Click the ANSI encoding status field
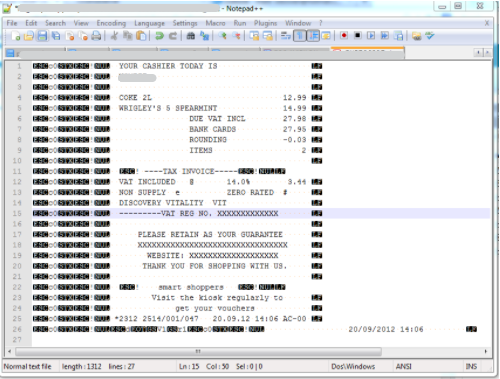The width and height of the screenshot is (500, 379). (x=403, y=366)
